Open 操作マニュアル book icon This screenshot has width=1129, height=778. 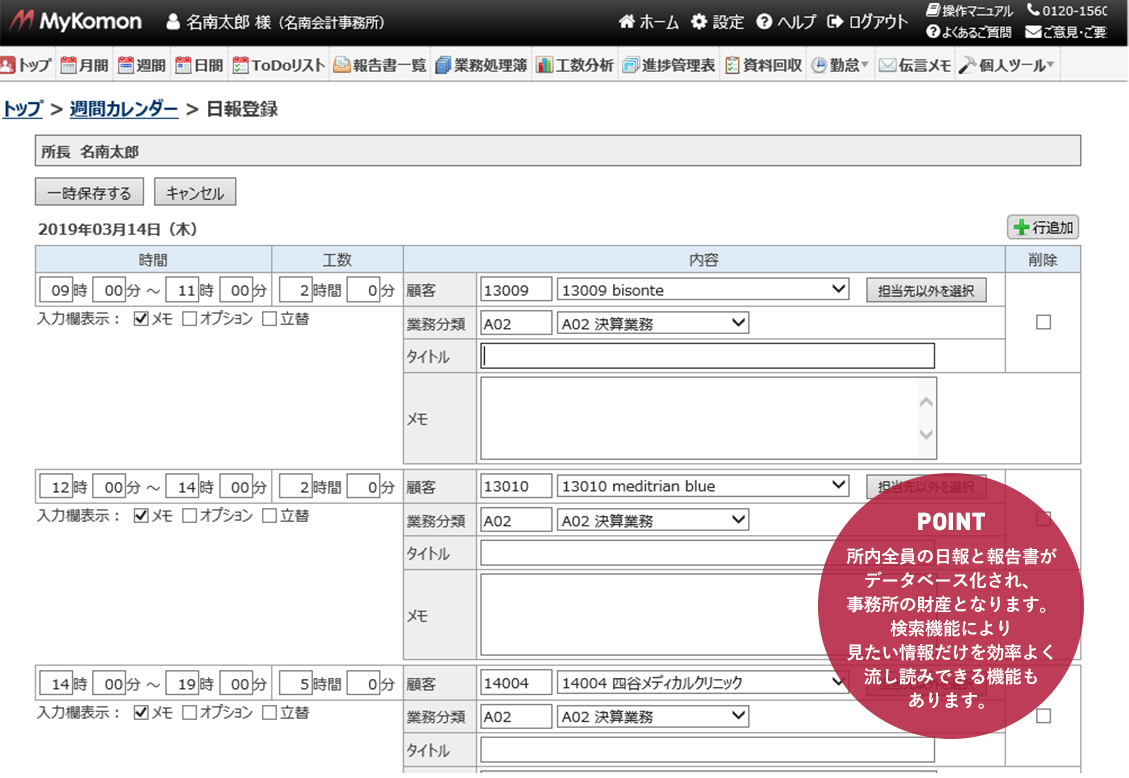point(932,10)
